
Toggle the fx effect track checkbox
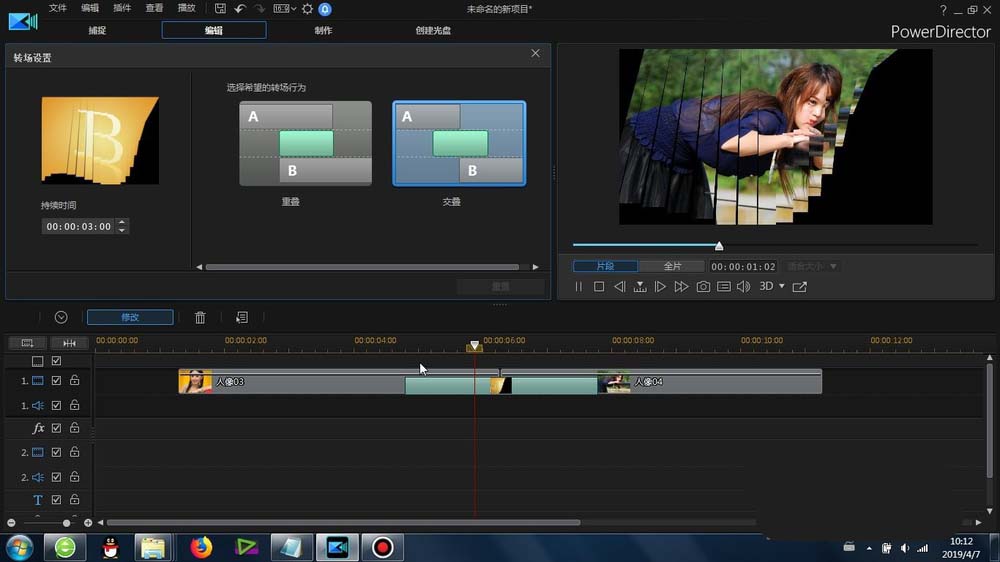[57, 428]
